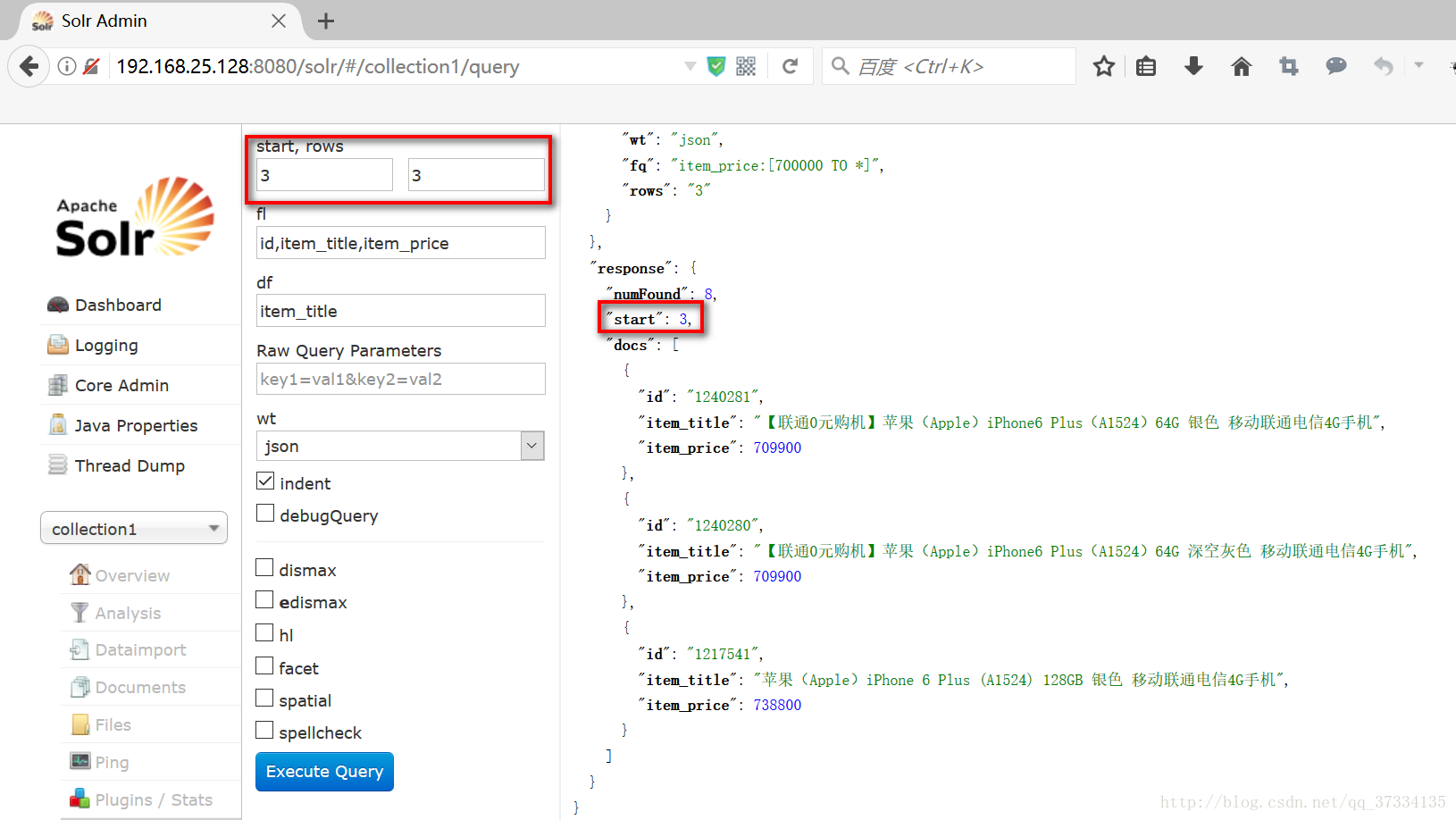The width and height of the screenshot is (1456, 820).
Task: Open the Dataimport menu item
Action: (x=140, y=649)
